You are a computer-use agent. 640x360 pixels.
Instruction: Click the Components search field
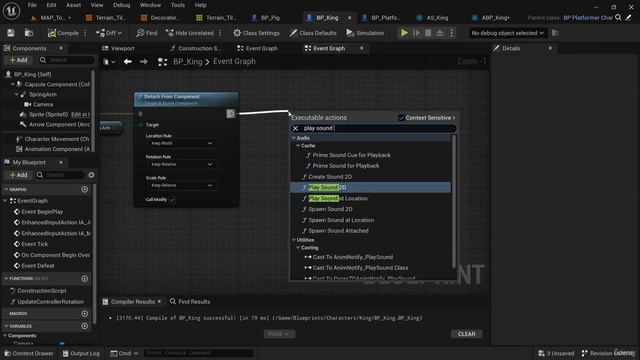click(67, 60)
